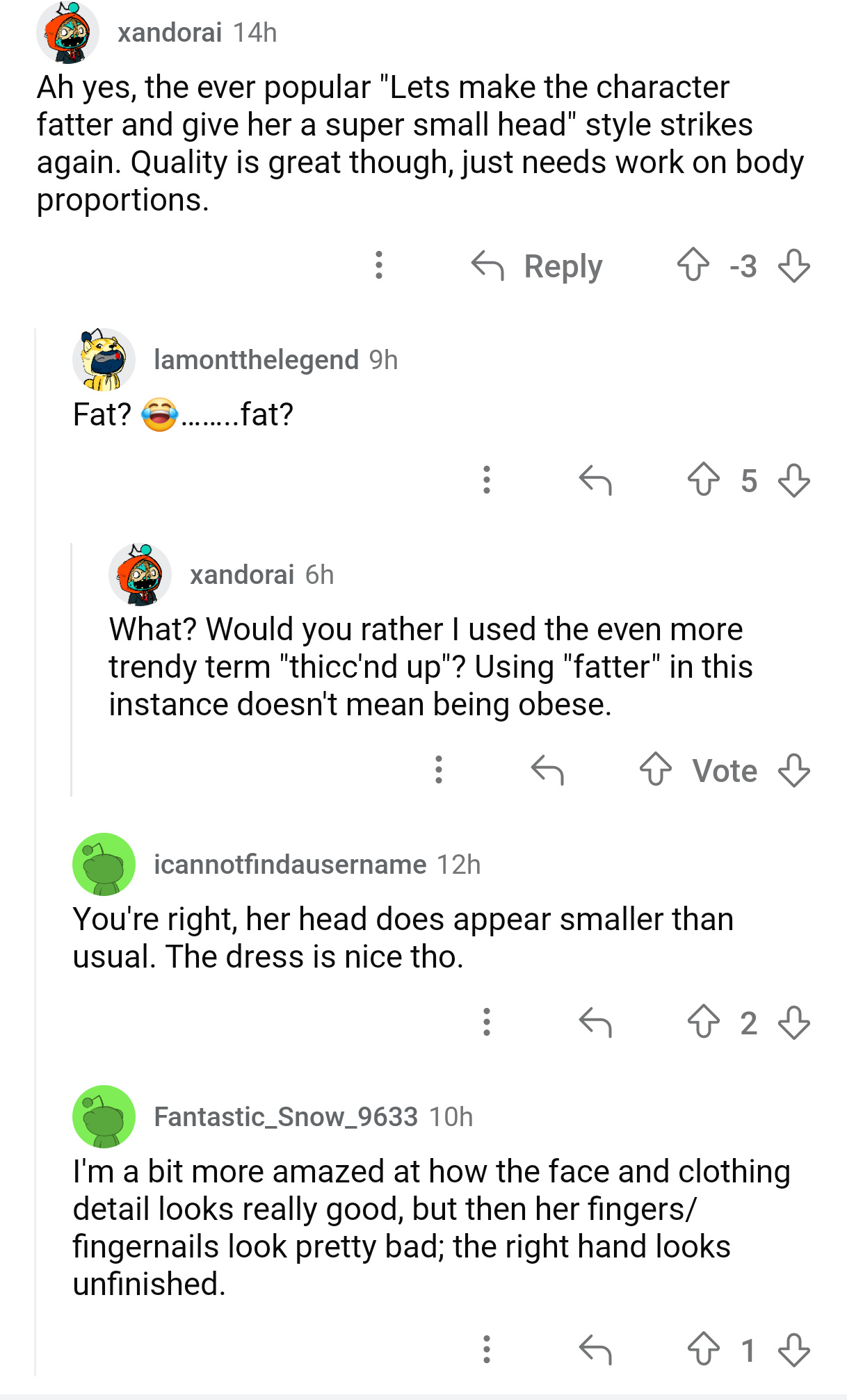Open overflow menu on xandorai's 6h reply
847x1400 pixels.
(439, 770)
